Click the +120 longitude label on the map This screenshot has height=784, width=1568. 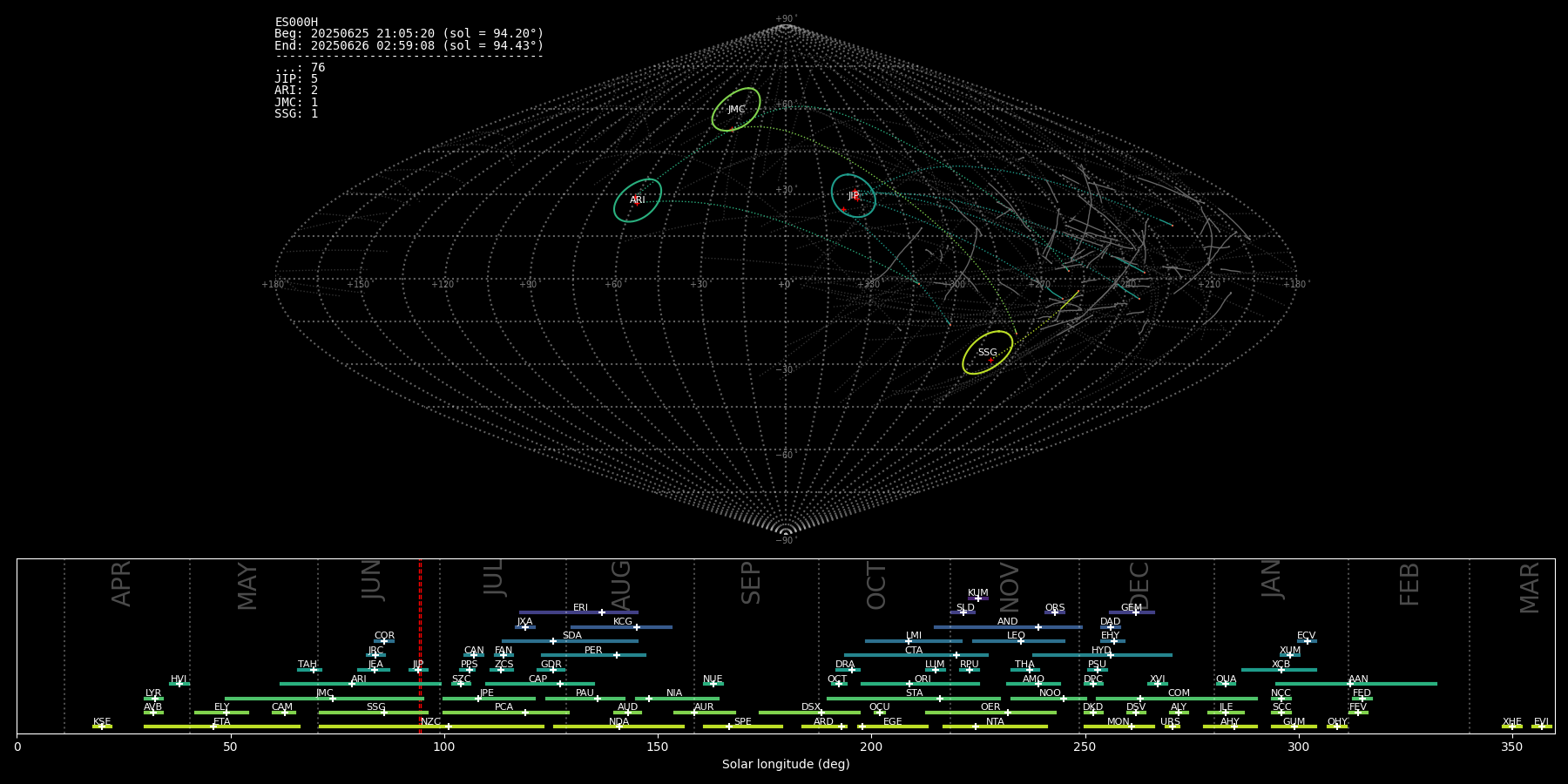443,284
